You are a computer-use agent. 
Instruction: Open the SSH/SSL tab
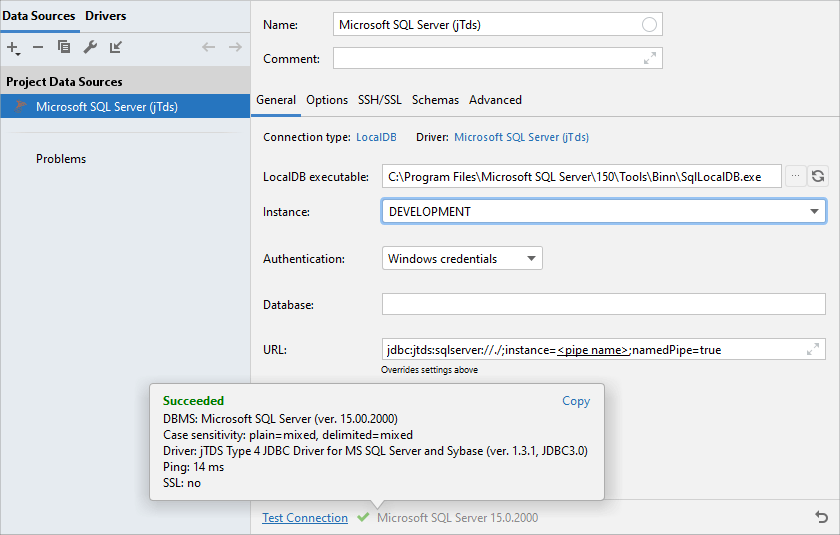click(380, 100)
